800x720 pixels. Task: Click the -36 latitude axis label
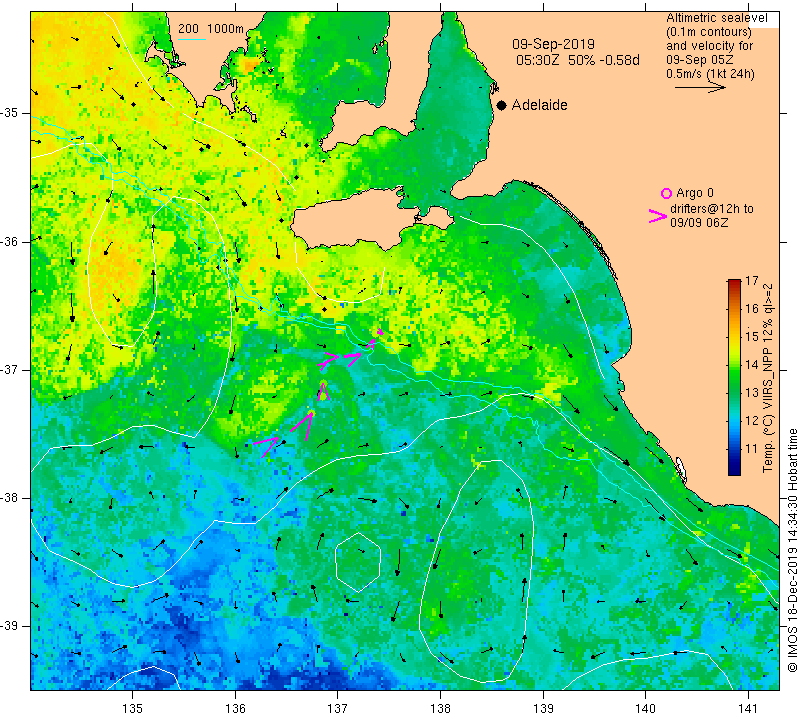[10, 241]
